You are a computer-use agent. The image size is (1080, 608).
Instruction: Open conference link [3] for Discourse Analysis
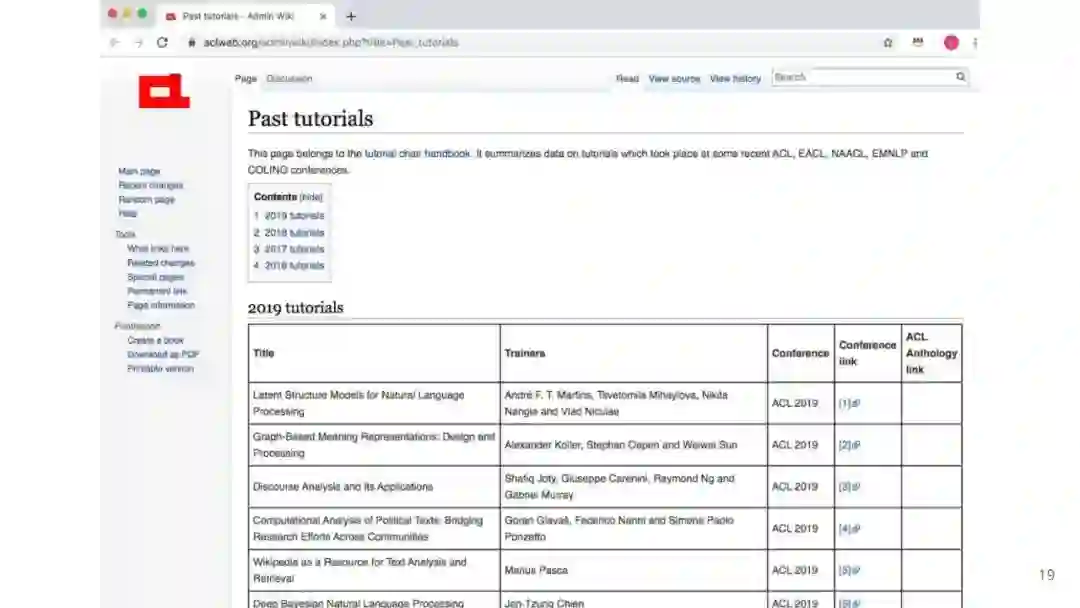(x=849, y=487)
